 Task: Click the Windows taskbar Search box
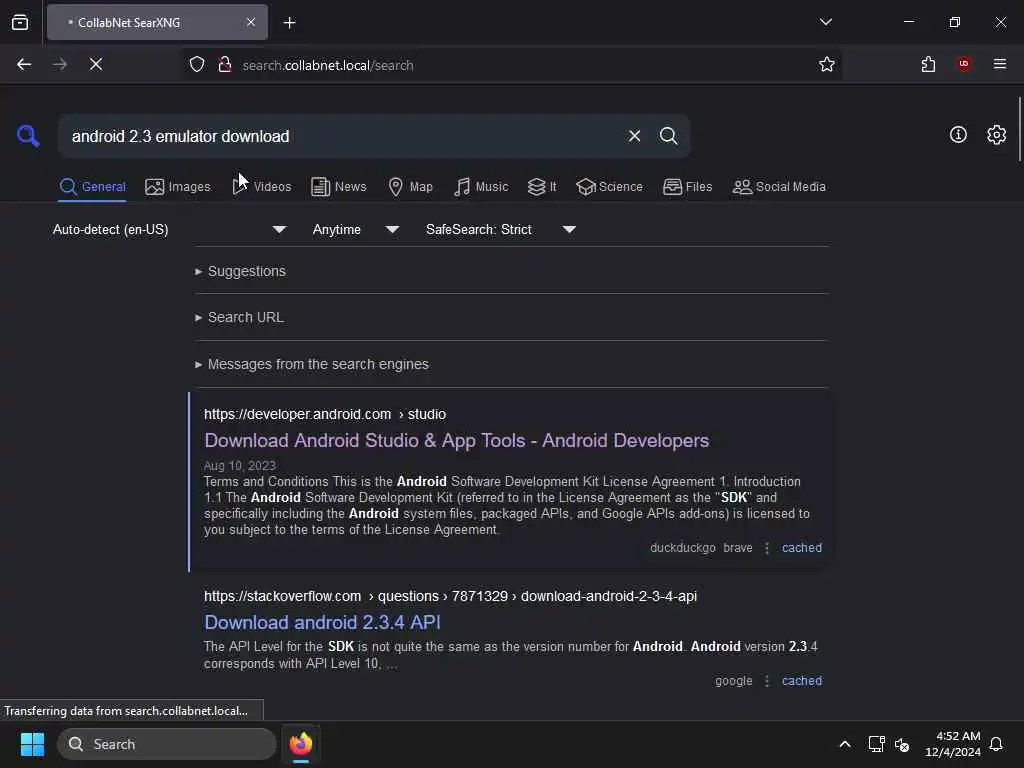tap(167, 744)
